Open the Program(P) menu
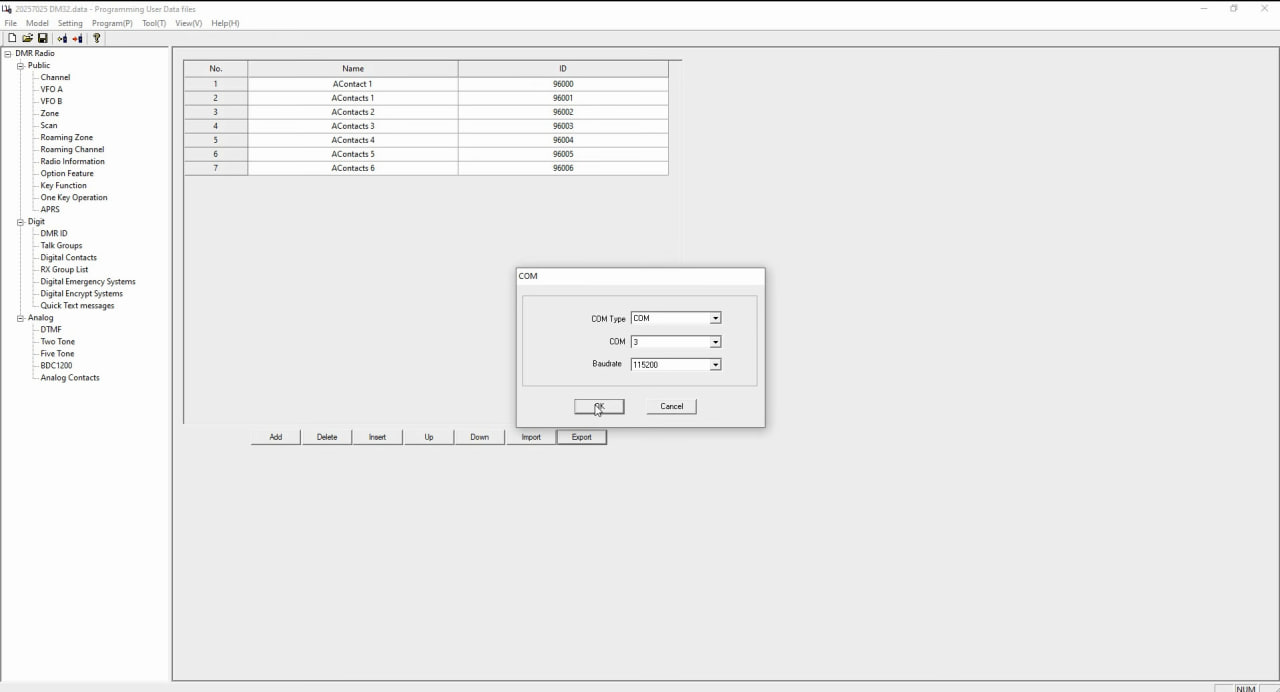This screenshot has height=692, width=1280. point(111,23)
